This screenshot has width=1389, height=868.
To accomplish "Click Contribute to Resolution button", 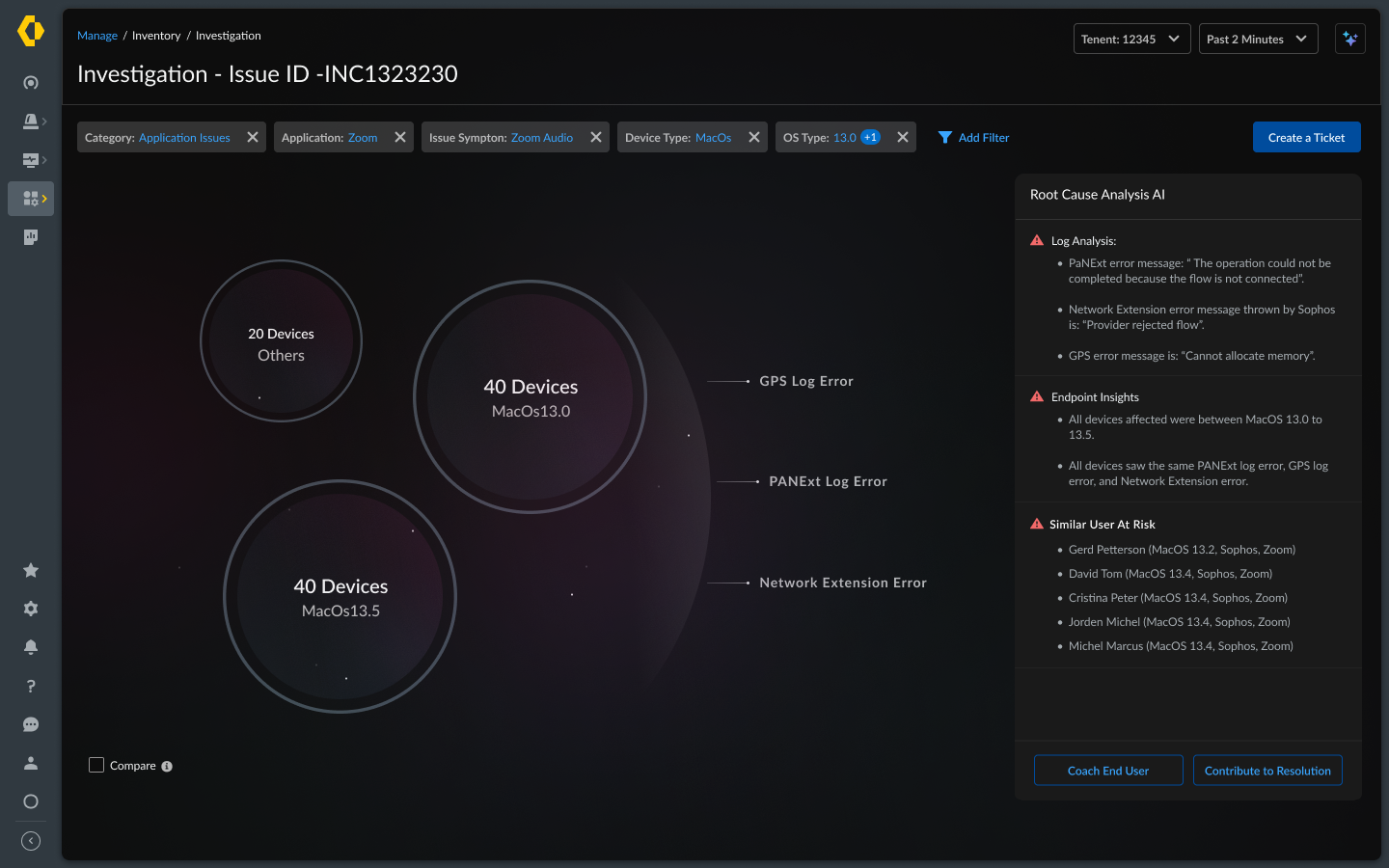I will click(x=1267, y=770).
